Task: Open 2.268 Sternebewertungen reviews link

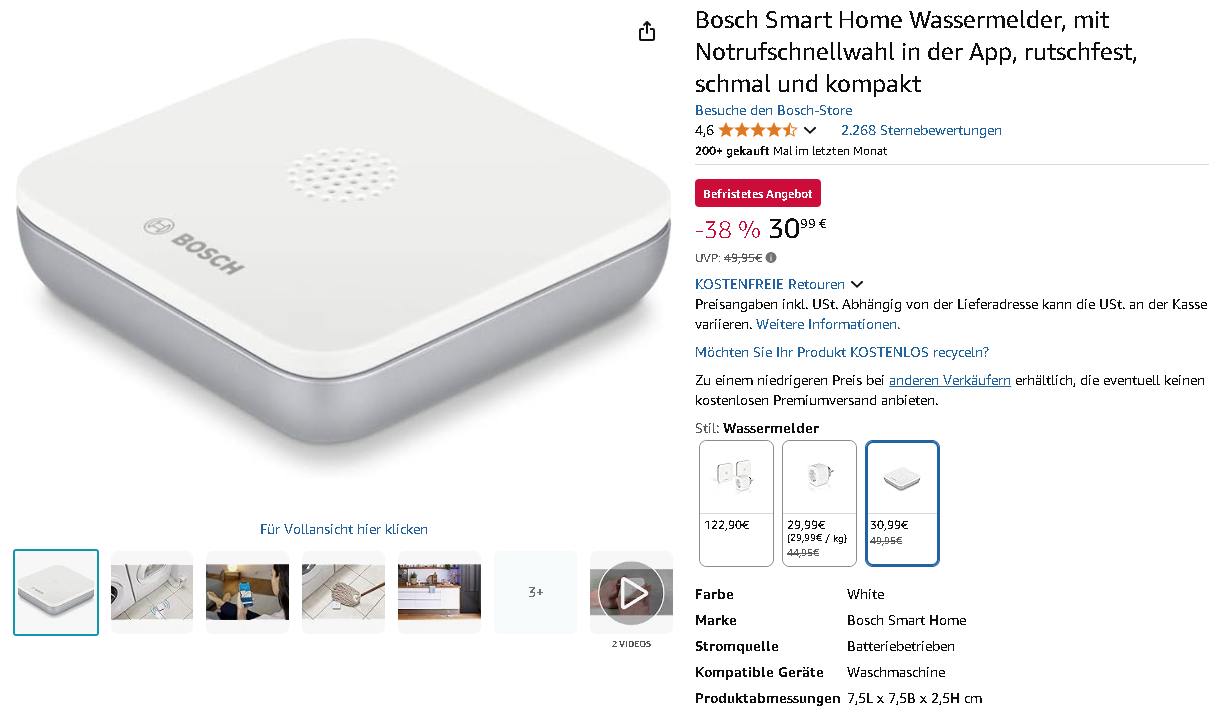Action: tap(921, 130)
